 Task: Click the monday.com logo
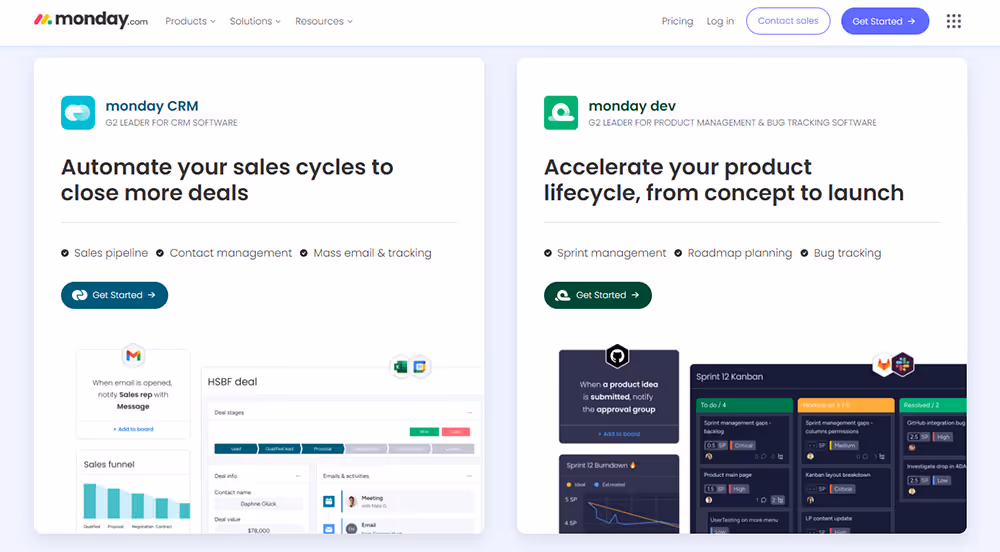tap(91, 20)
